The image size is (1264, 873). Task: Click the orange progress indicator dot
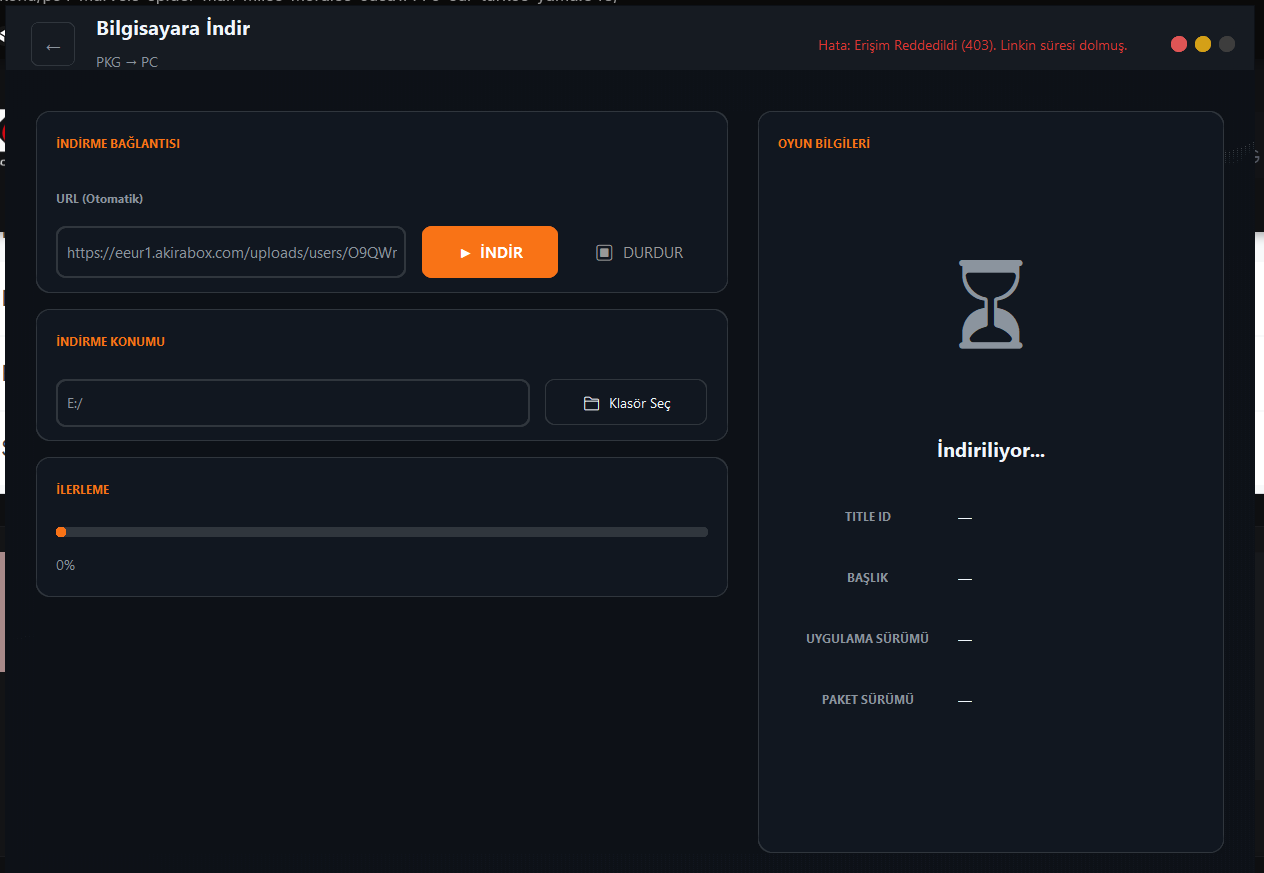[61, 532]
